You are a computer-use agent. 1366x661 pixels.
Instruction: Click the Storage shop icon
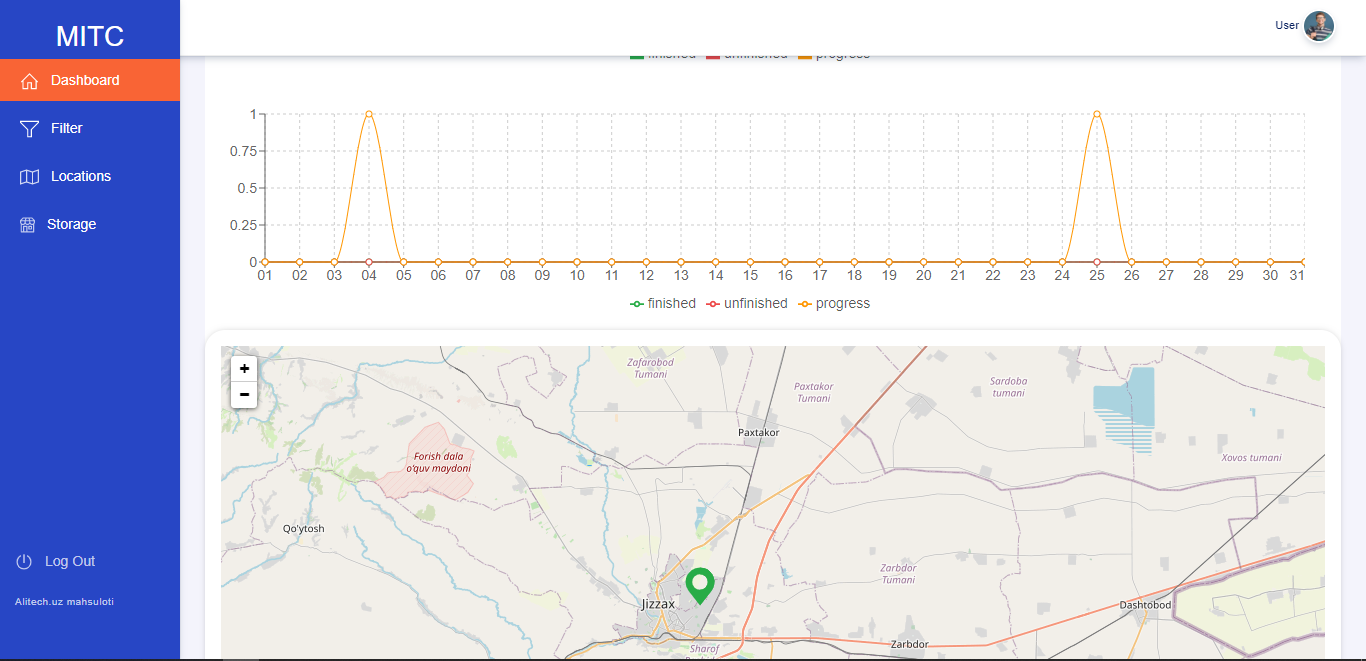pyautogui.click(x=27, y=225)
